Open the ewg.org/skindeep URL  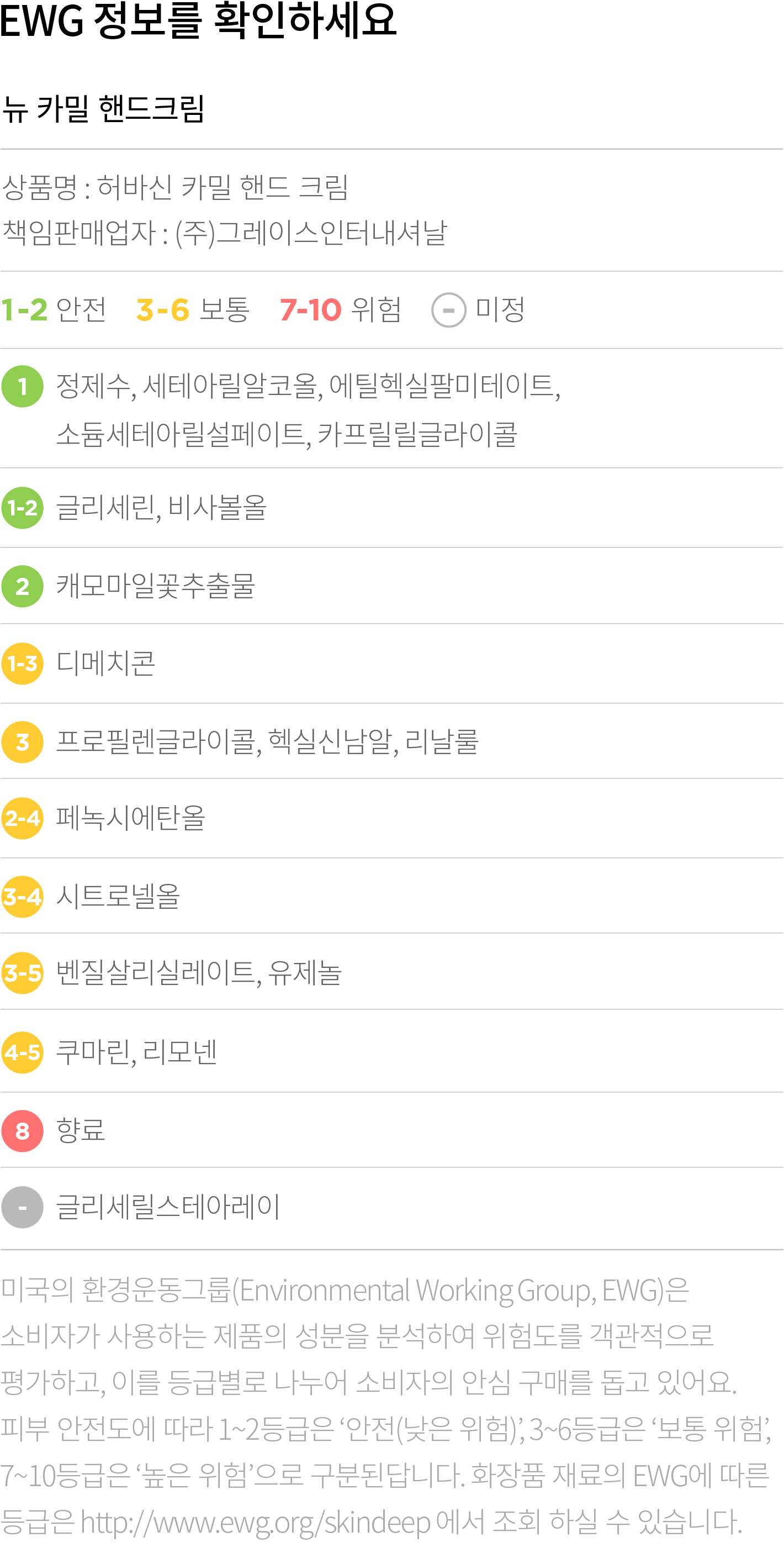(255, 1522)
